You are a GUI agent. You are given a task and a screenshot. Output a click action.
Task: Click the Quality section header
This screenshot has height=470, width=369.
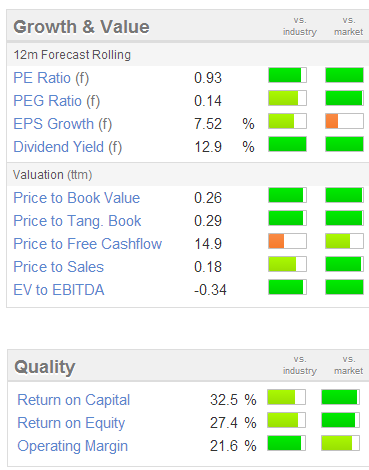pos(45,367)
